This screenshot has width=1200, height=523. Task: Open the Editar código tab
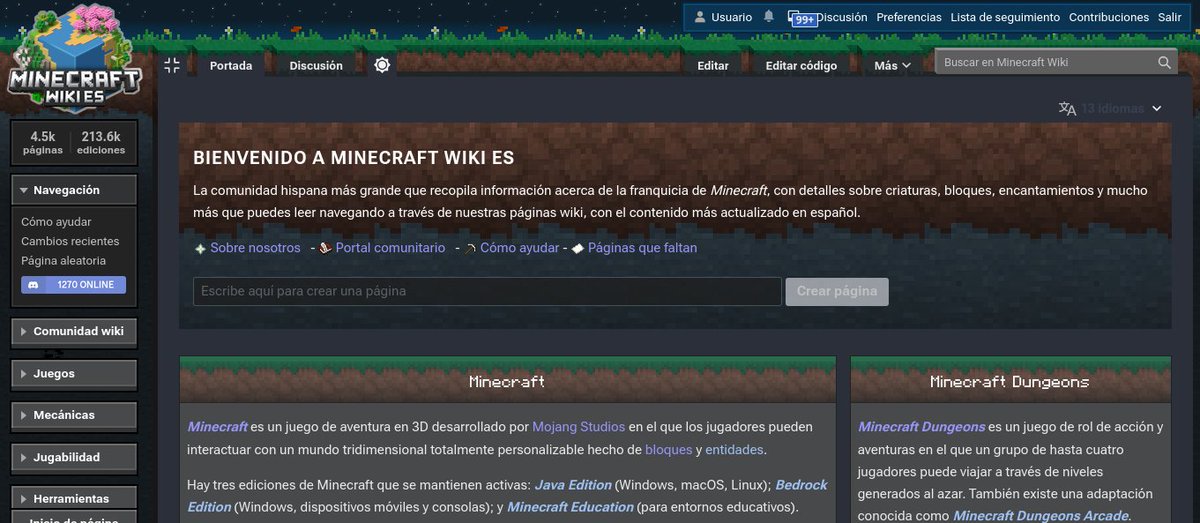(801, 65)
